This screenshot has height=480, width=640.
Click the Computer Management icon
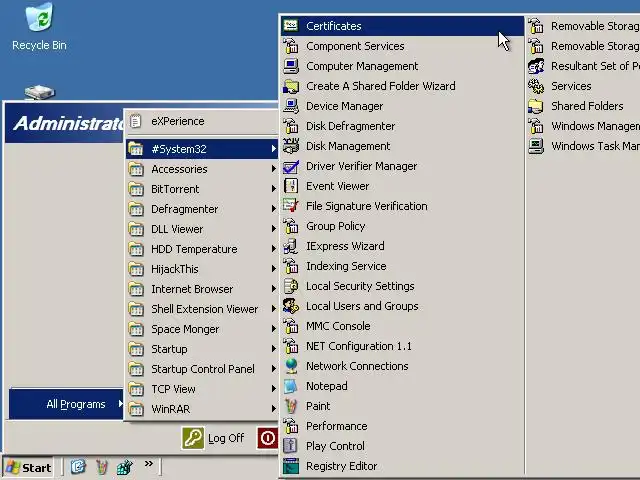coord(291,66)
